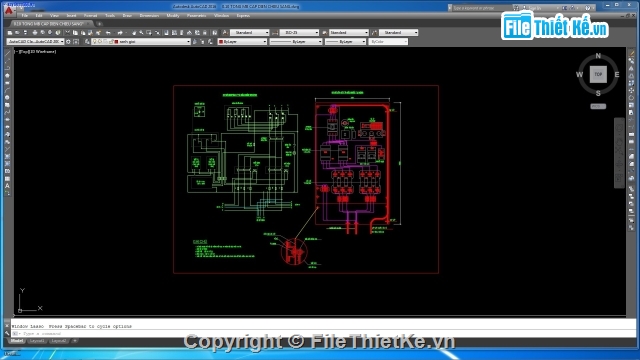This screenshot has width=640, height=360.
Task: Select the Rotate tool in Modify toolbar
Action: (x=631, y=97)
